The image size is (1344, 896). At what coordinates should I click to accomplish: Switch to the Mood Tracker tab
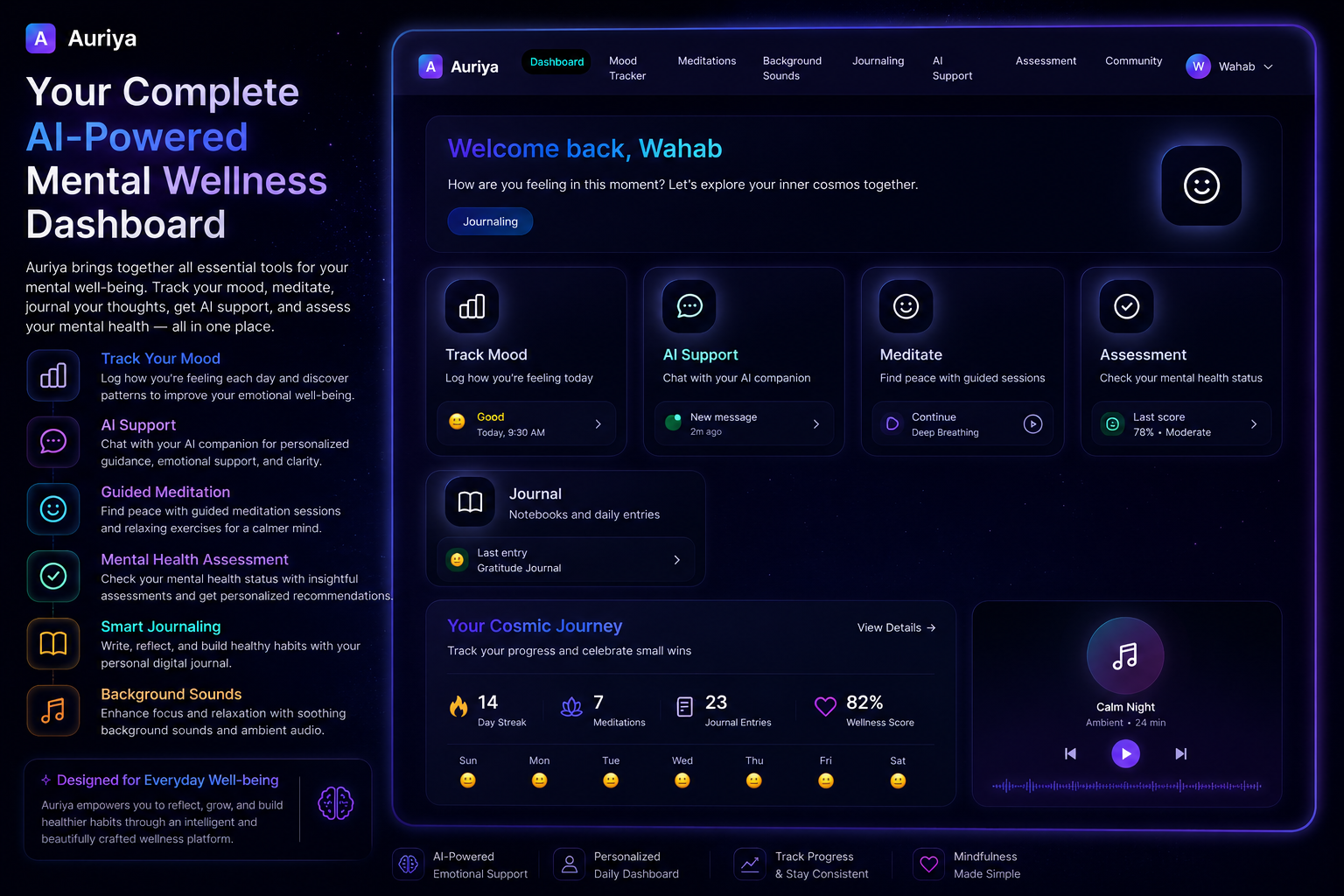[627, 68]
